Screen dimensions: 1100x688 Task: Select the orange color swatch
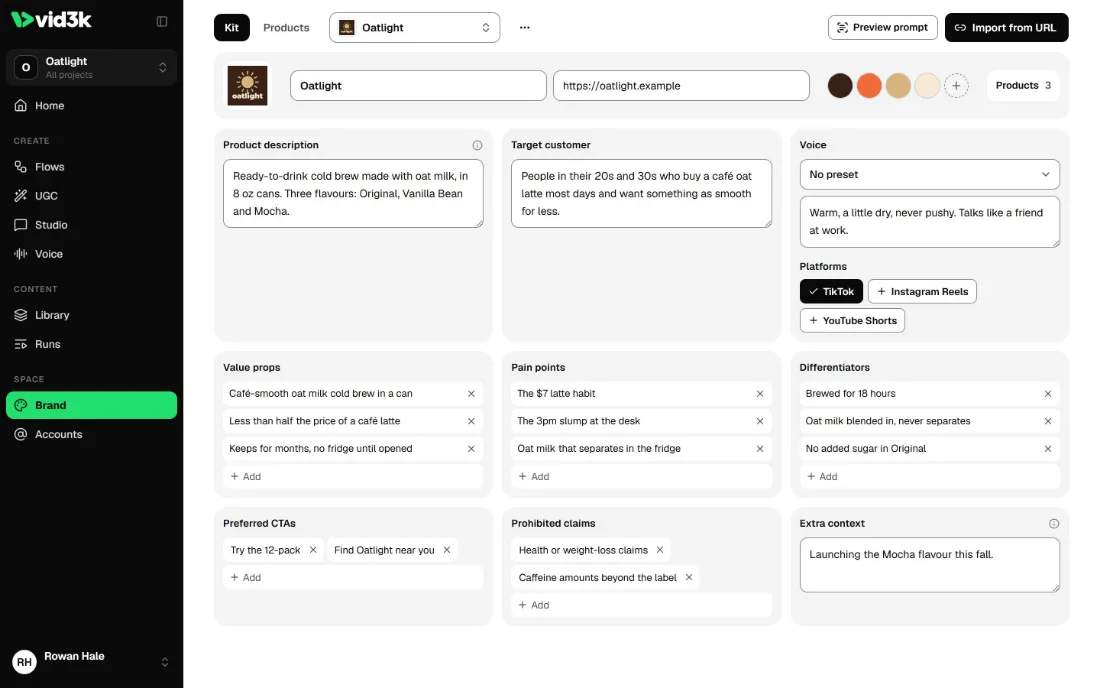tap(869, 86)
